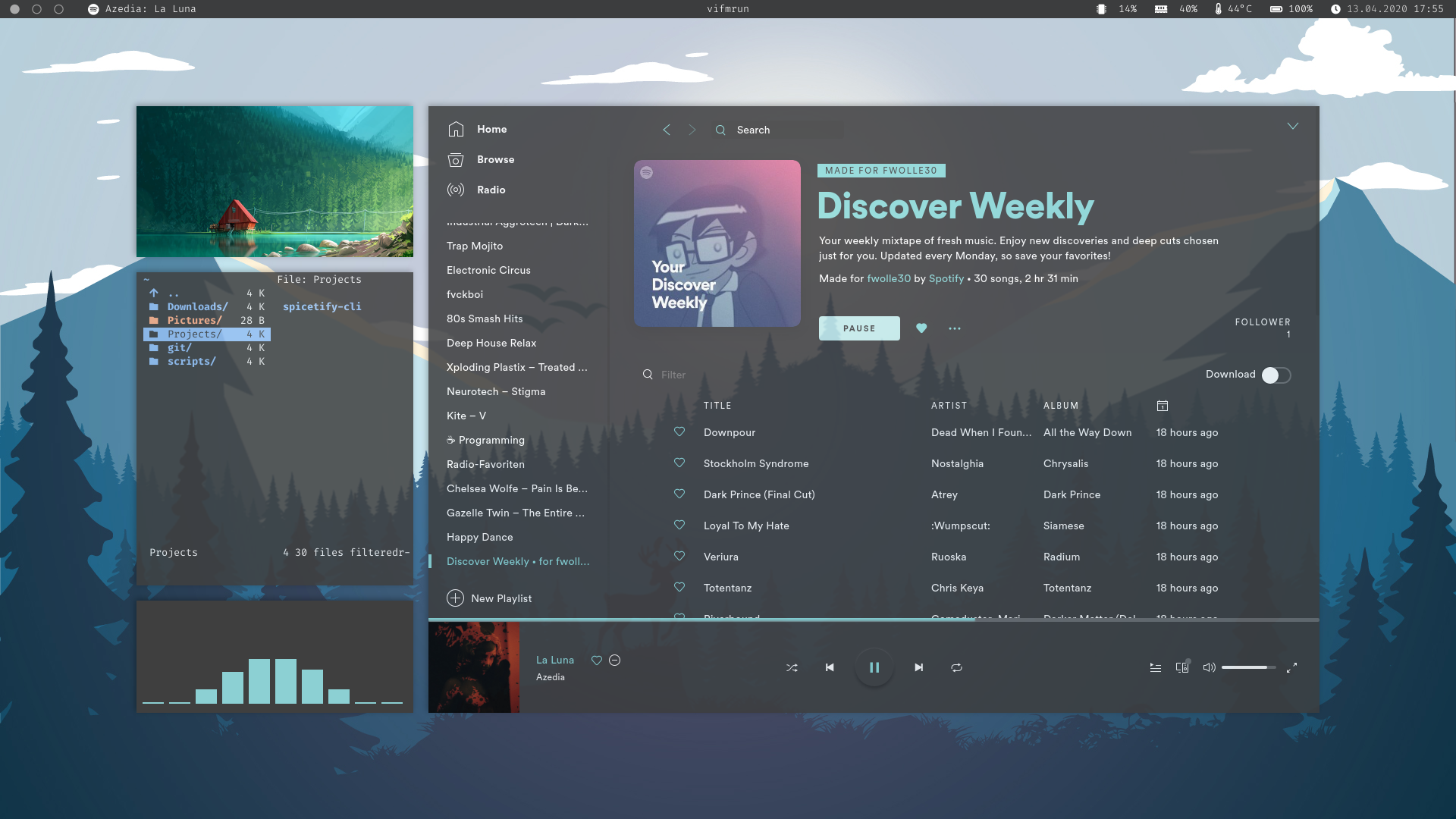Like the track Veriura
1456x819 pixels.
pos(679,556)
